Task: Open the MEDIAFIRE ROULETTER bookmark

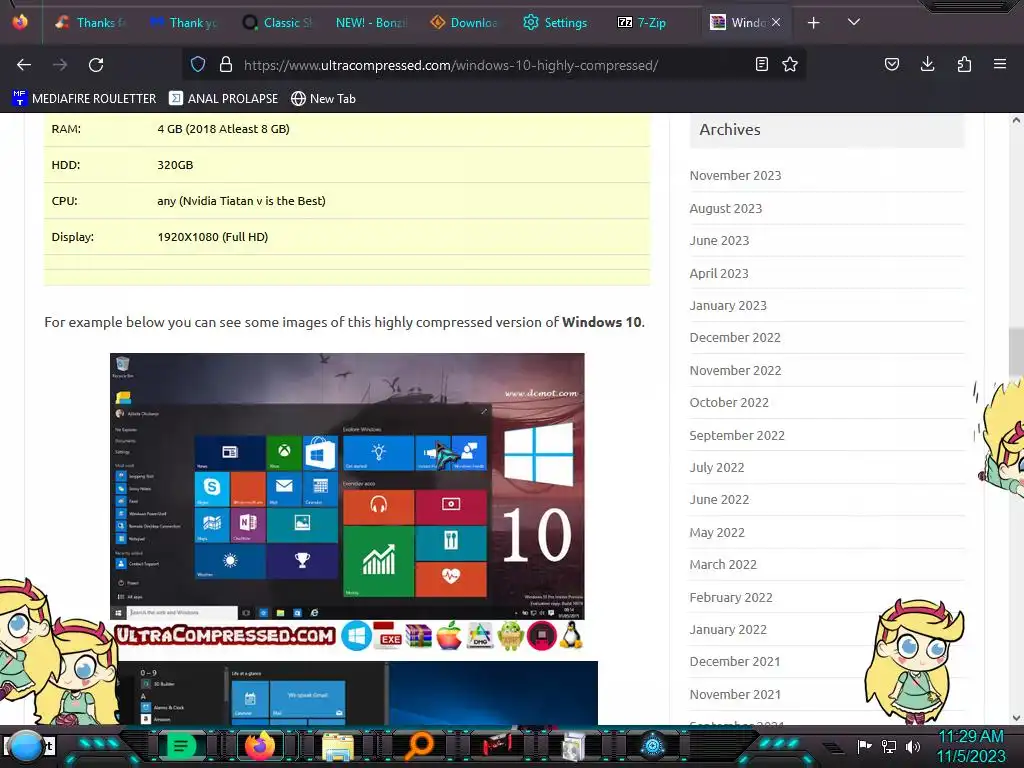Action: [84, 99]
